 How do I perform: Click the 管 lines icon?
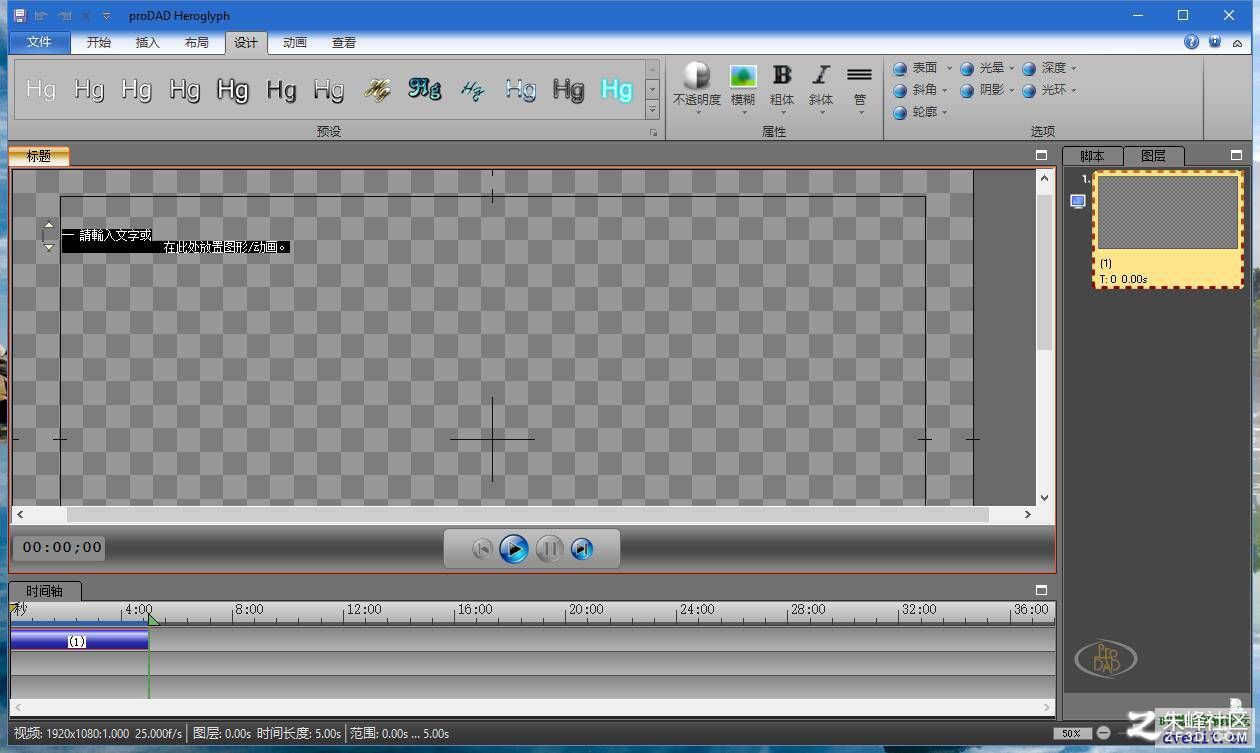click(860, 75)
